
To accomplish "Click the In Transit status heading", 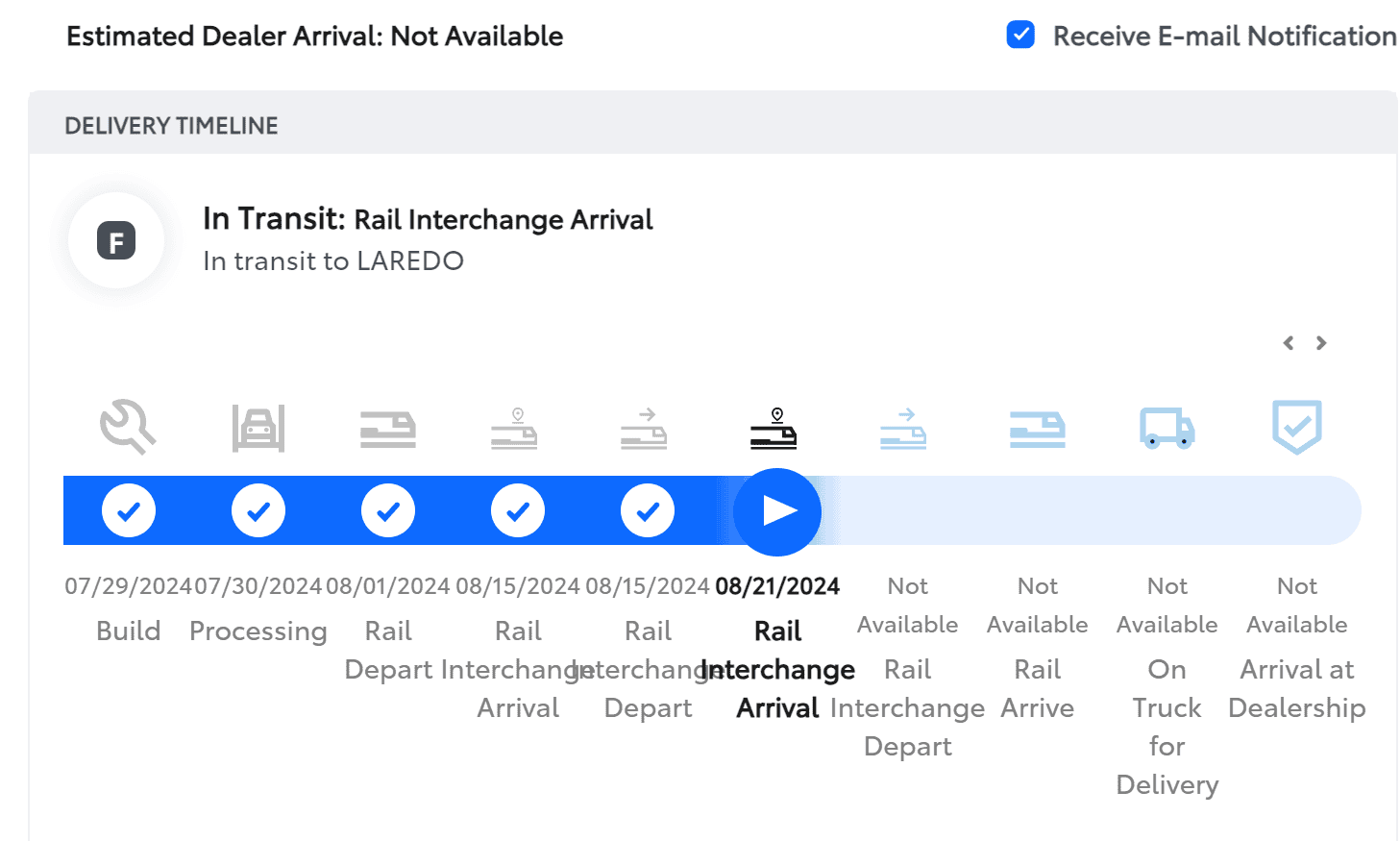I will pyautogui.click(x=428, y=219).
